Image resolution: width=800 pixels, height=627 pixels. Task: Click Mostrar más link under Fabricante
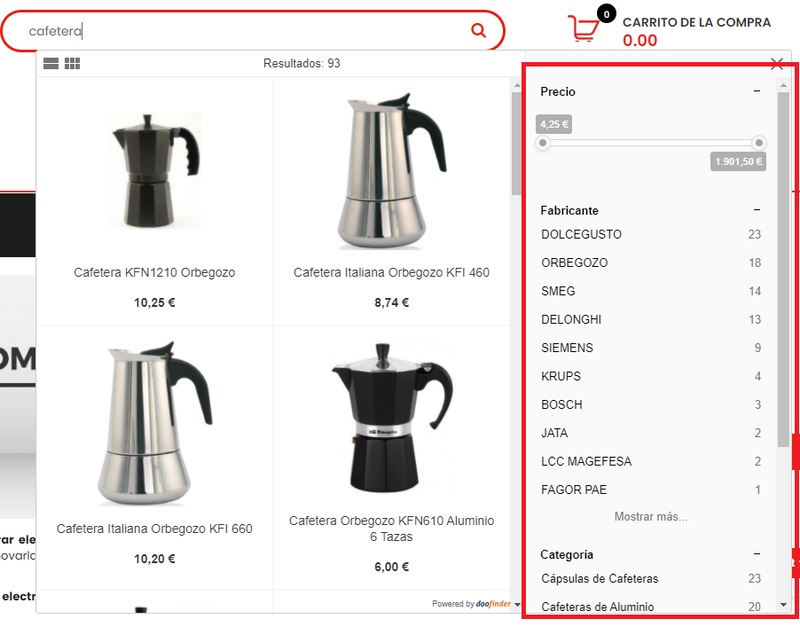point(651,516)
